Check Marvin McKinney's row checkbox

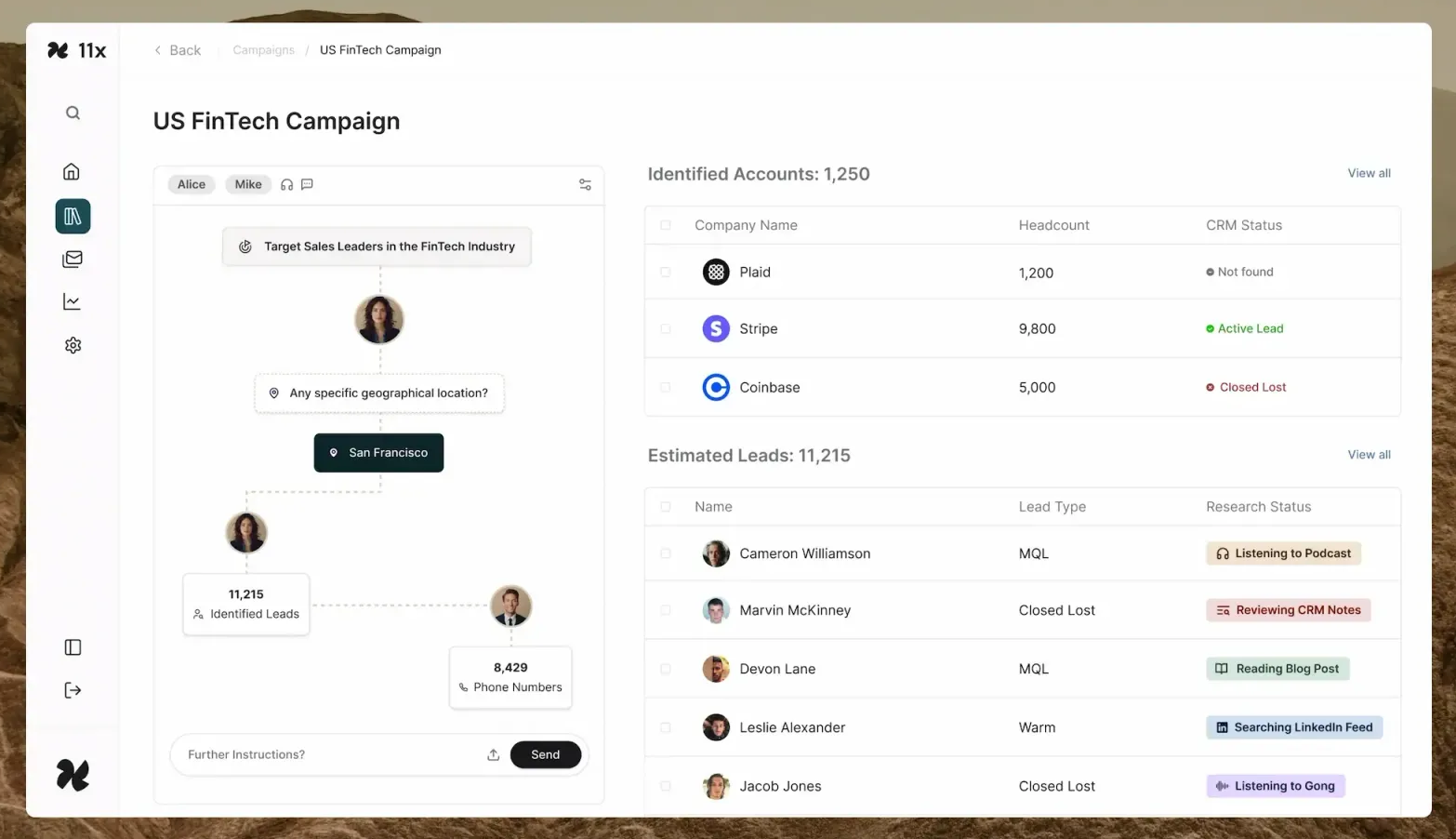tap(665, 610)
